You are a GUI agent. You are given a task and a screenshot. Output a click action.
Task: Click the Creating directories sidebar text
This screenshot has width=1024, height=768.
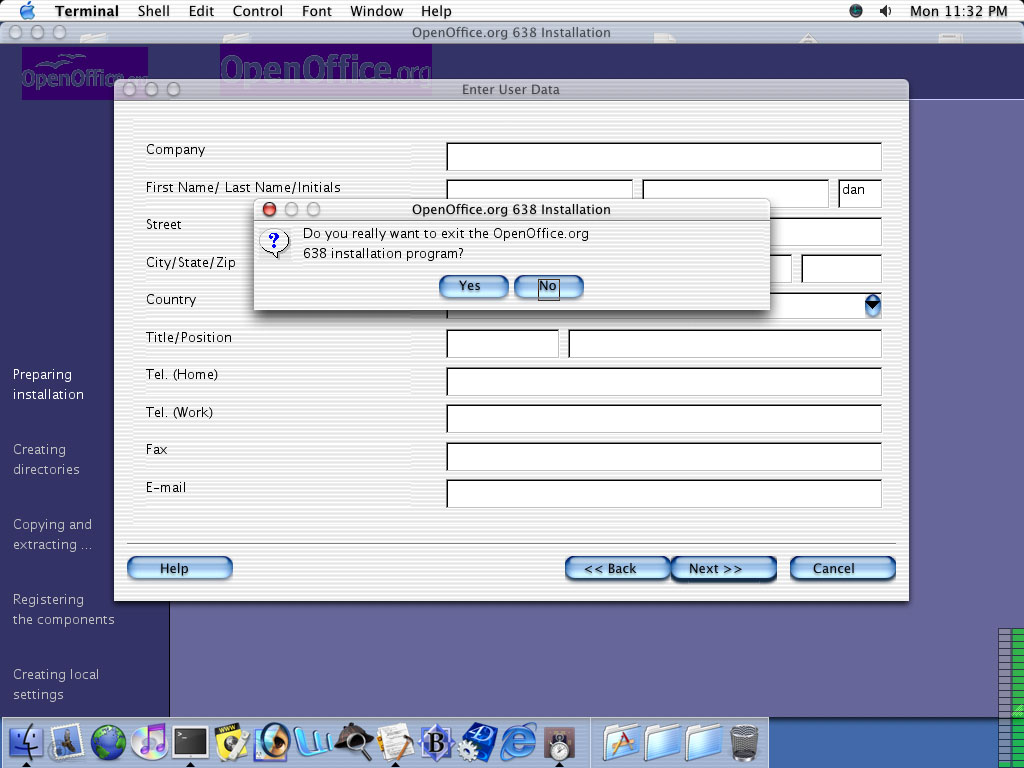click(x=46, y=459)
